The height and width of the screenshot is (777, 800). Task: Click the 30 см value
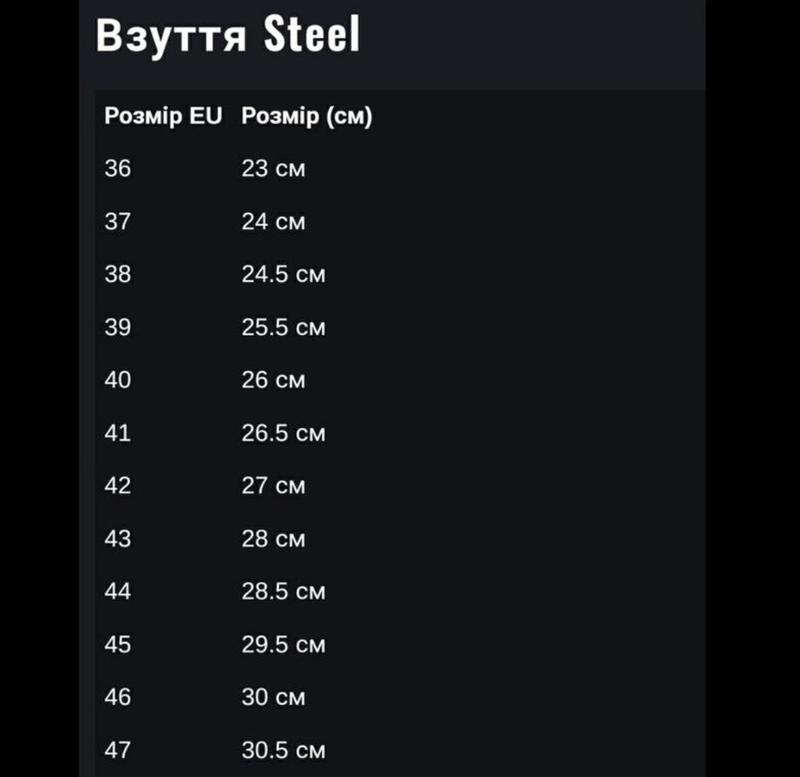(273, 697)
